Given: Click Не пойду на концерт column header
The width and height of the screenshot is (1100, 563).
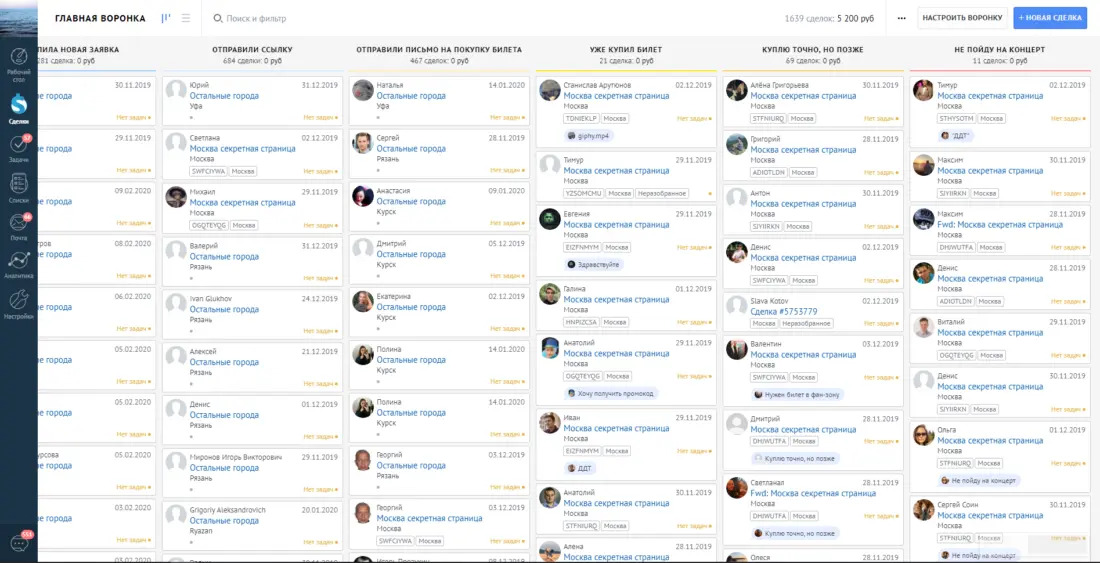Looking at the screenshot, I should coord(1000,50).
